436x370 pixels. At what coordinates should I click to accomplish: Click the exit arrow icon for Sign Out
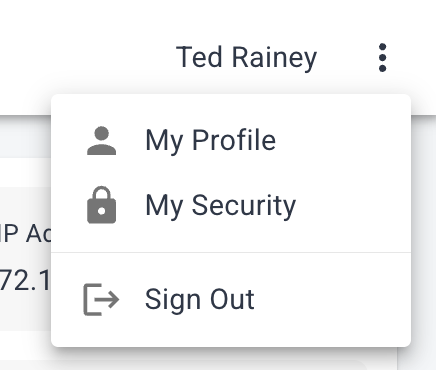[101, 299]
